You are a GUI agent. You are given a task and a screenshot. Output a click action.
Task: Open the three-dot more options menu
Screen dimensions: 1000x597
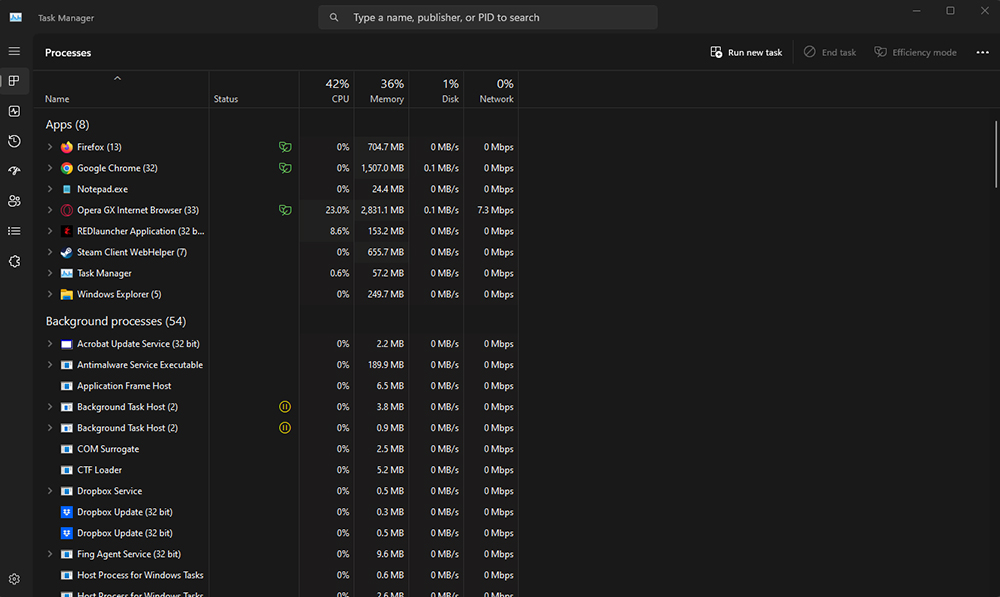982,52
